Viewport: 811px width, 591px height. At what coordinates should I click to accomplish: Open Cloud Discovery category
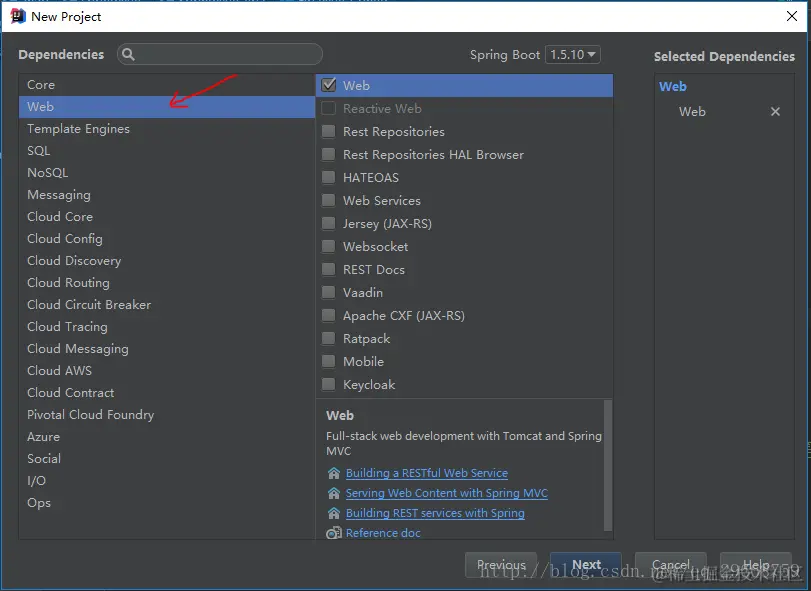167,261
